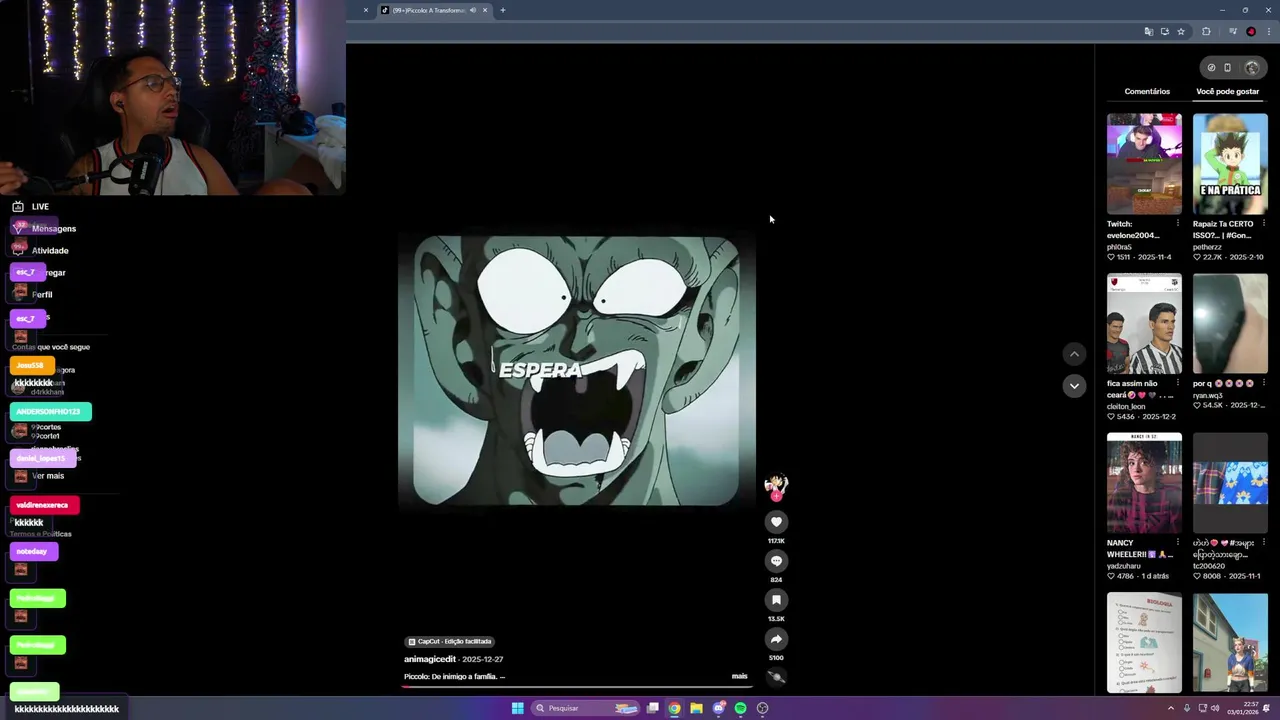Select the Piccolo TikTok browser tab

pos(428,10)
